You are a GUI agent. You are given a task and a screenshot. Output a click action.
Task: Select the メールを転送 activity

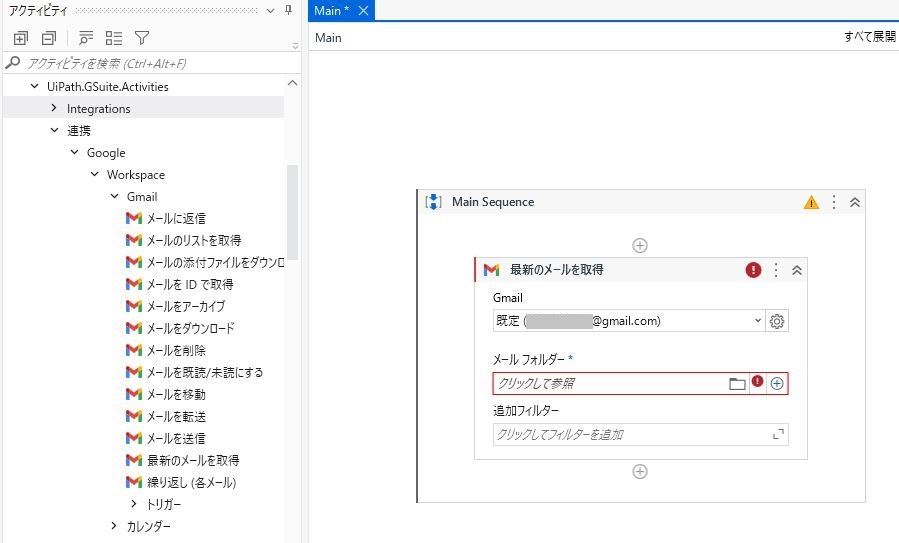(x=165, y=416)
